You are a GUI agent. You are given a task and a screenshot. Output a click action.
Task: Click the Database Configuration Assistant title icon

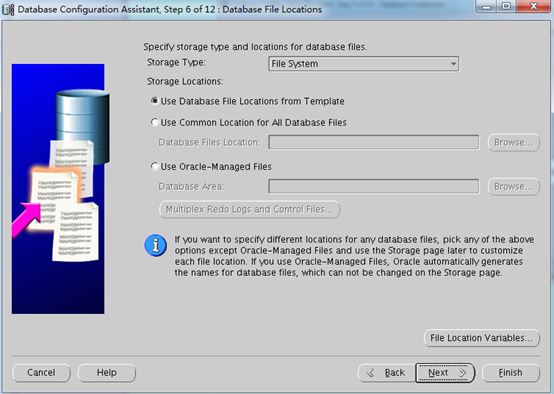pyautogui.click(x=8, y=9)
